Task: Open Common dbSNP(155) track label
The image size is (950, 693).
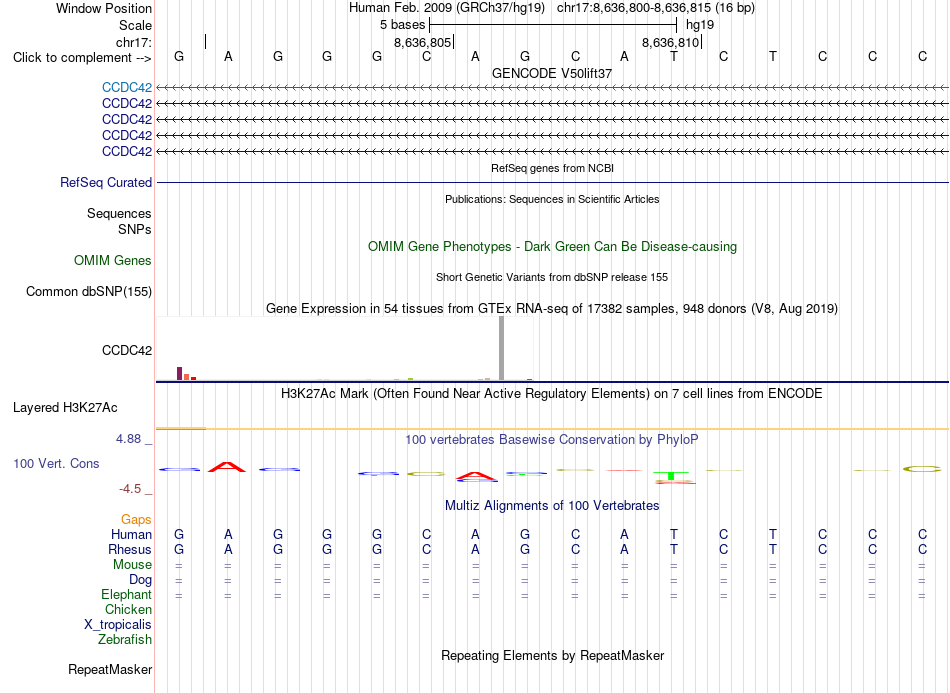Action: click(89, 291)
